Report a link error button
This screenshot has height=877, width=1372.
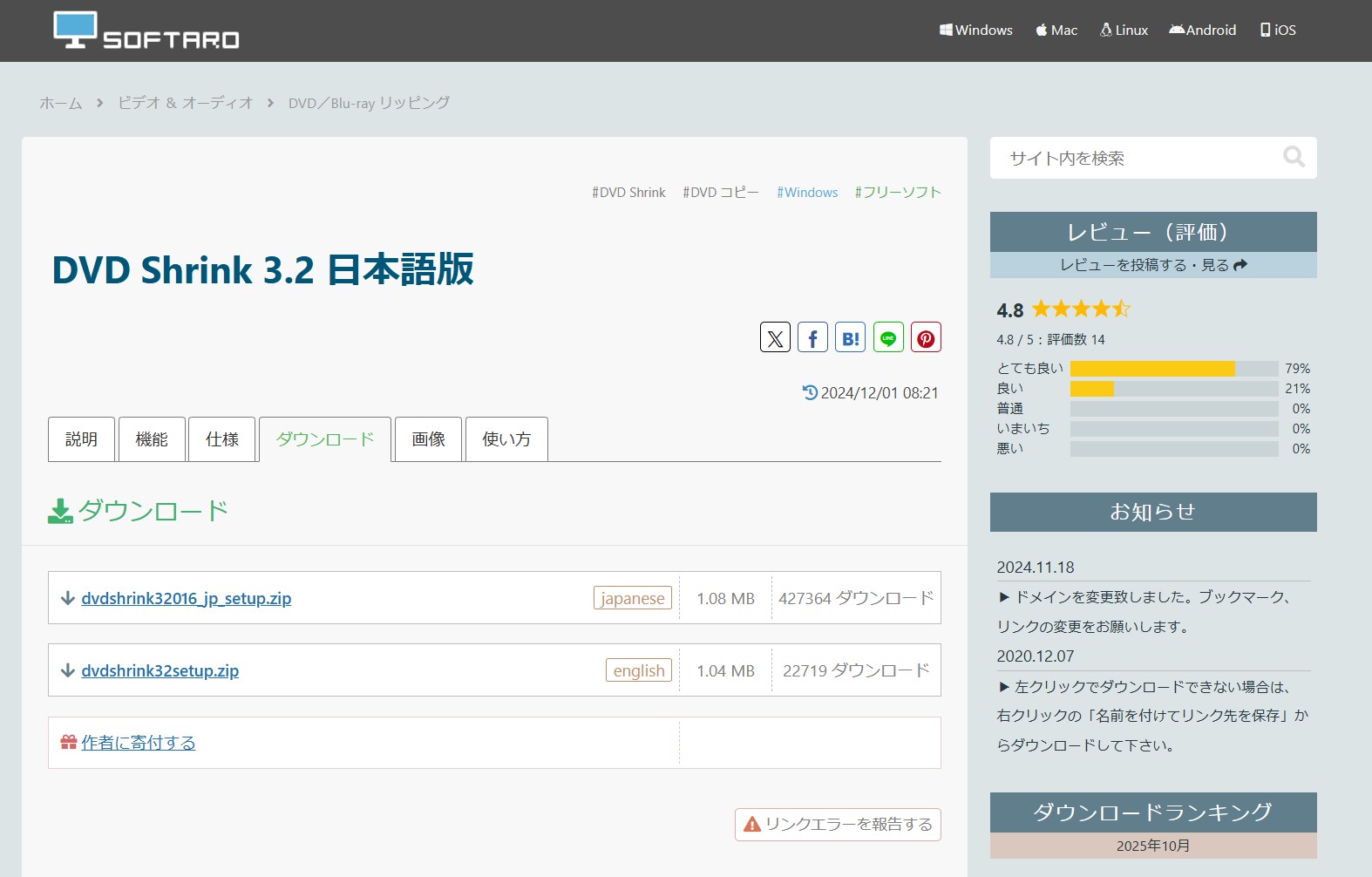point(838,825)
